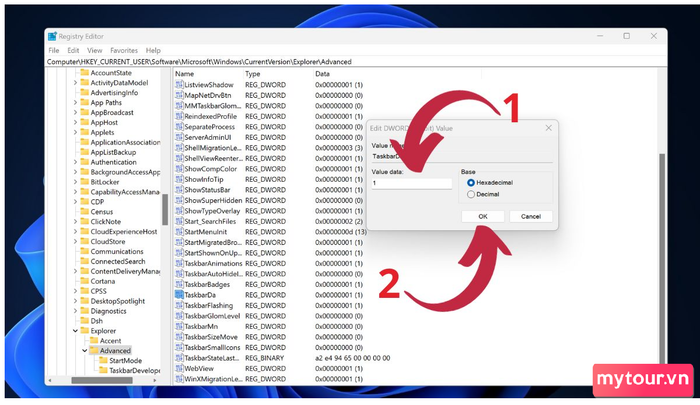The width and height of the screenshot is (700, 405).
Task: Click the MapNetDrvBtn value icon
Action: pyautogui.click(x=179, y=95)
